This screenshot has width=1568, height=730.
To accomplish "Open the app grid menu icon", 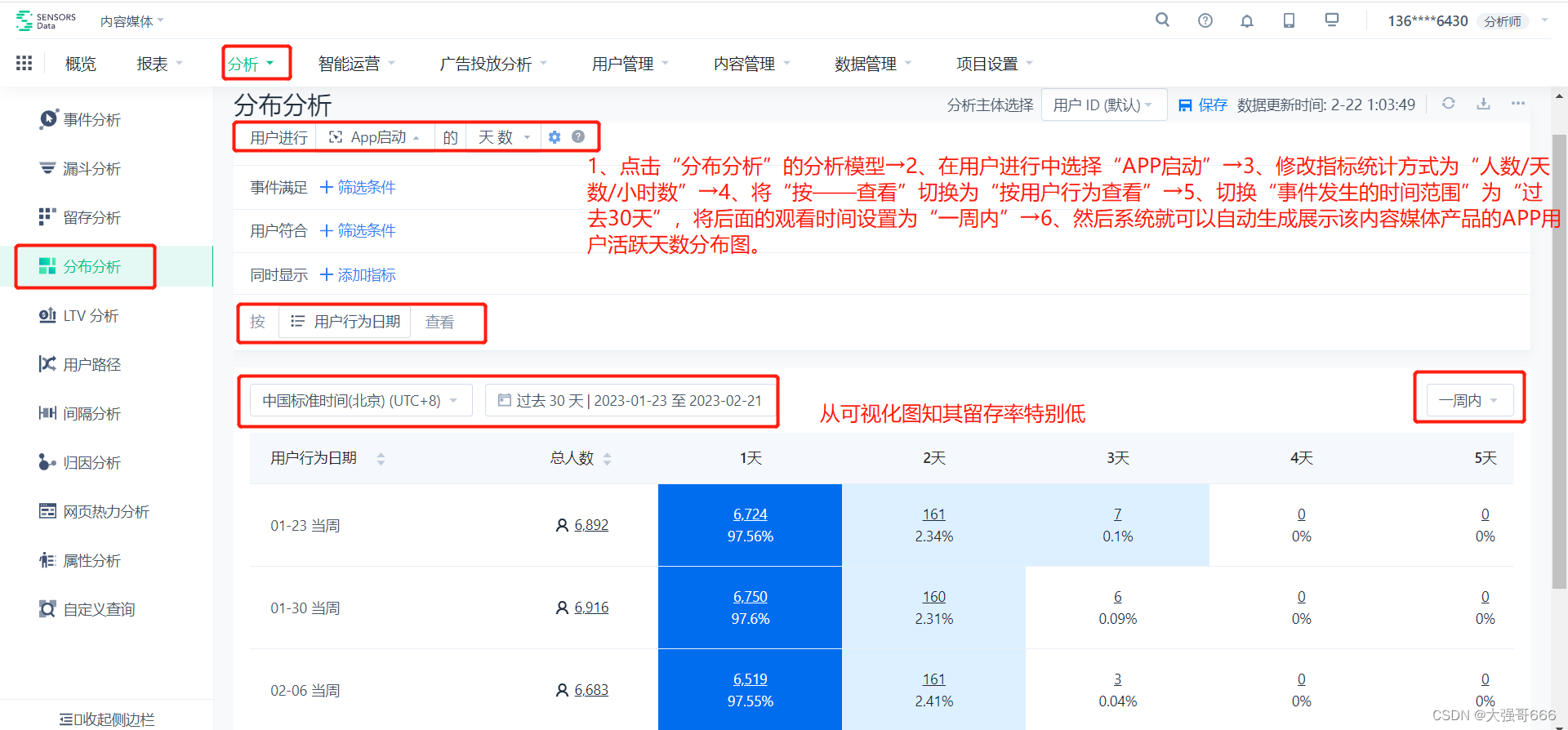I will 24,63.
